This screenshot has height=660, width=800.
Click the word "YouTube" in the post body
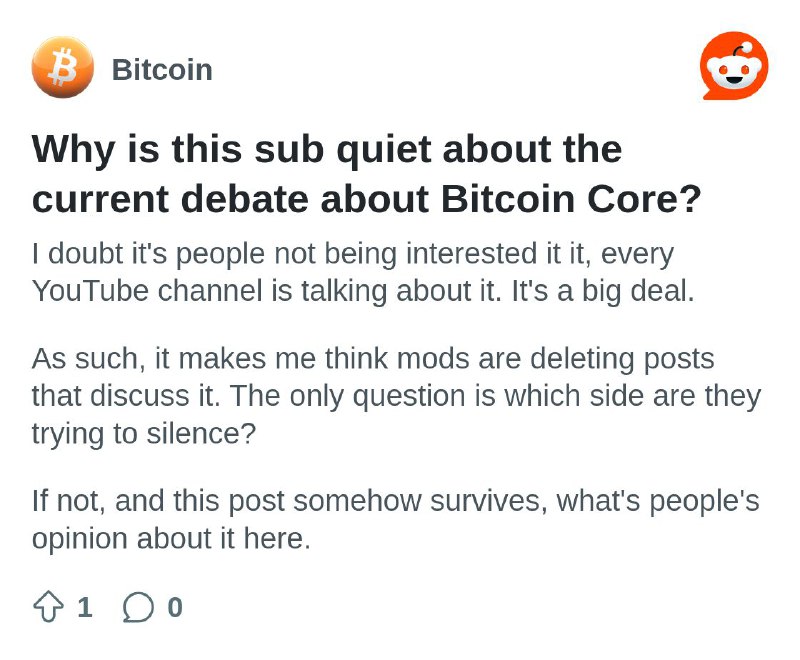(x=90, y=291)
